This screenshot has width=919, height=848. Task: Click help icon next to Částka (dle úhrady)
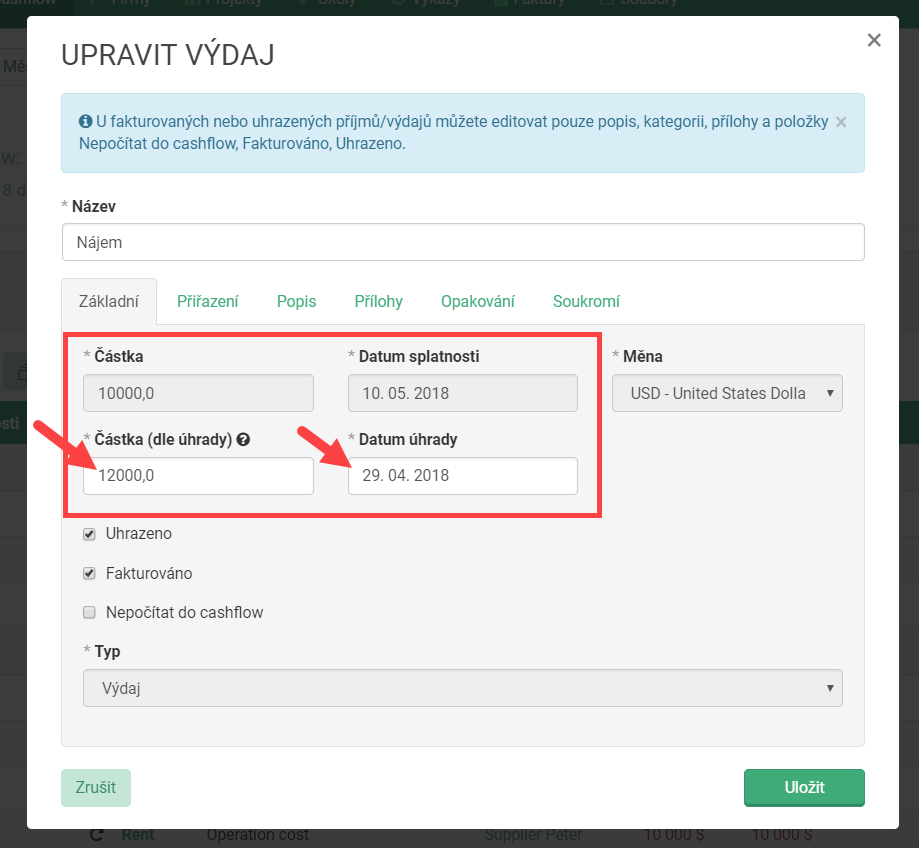tap(243, 439)
